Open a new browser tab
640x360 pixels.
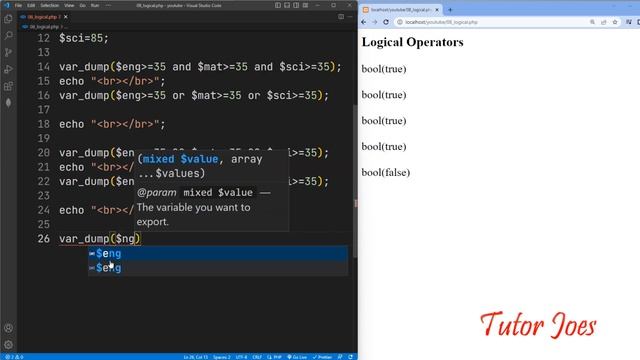click(450, 9)
